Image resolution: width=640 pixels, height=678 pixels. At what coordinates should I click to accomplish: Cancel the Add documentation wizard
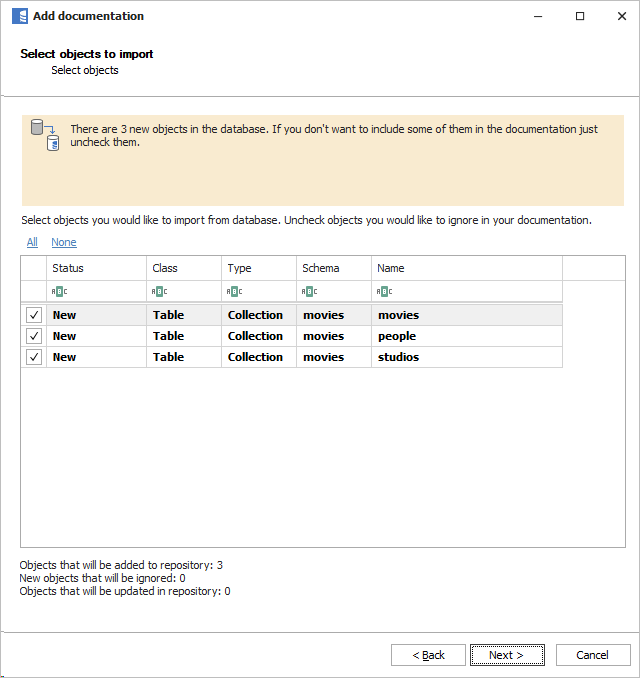tap(592, 655)
